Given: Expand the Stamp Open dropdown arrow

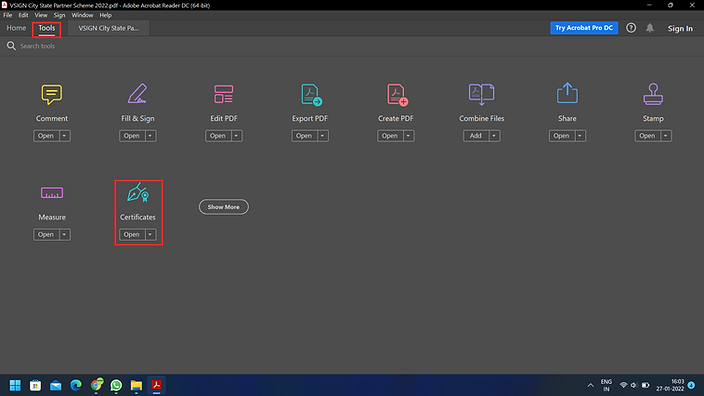Looking at the screenshot, I should (x=665, y=136).
